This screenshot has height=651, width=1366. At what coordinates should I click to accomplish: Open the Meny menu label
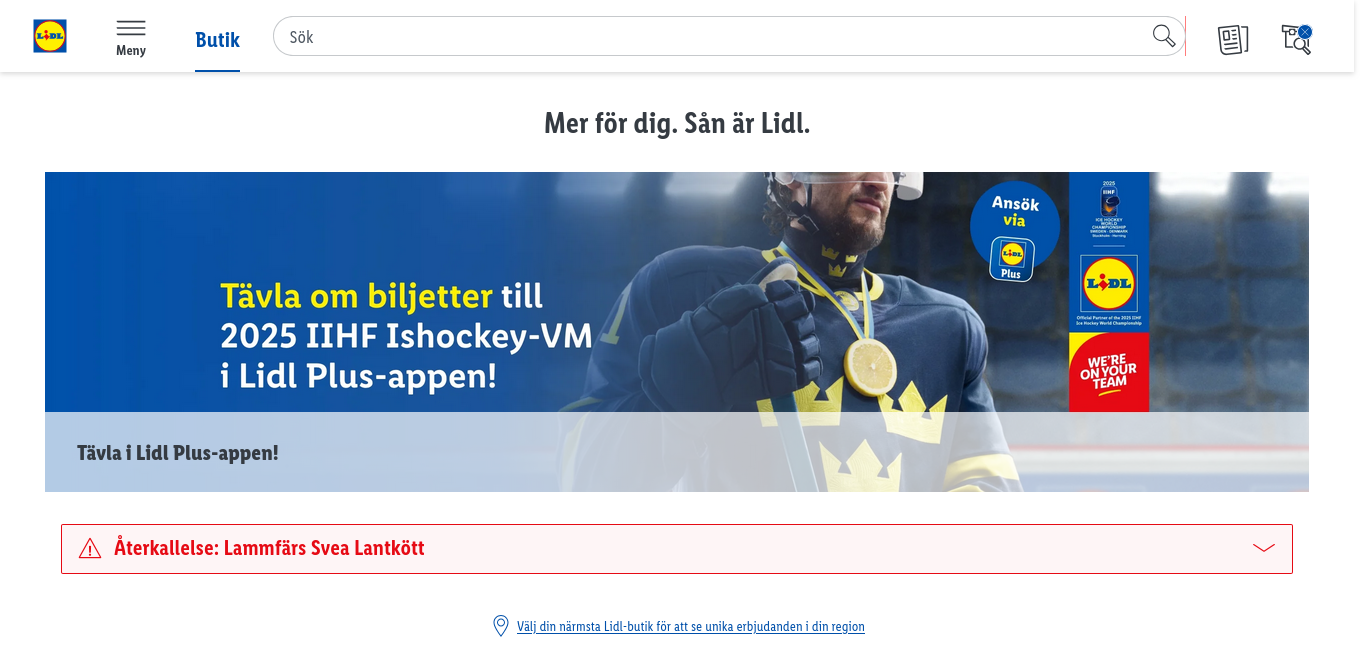pos(131,50)
